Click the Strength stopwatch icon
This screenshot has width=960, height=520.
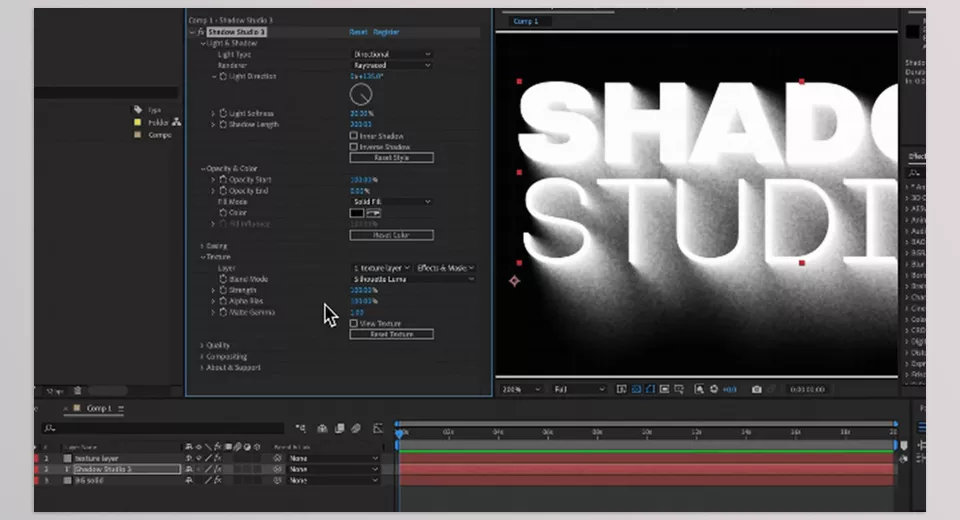223,290
